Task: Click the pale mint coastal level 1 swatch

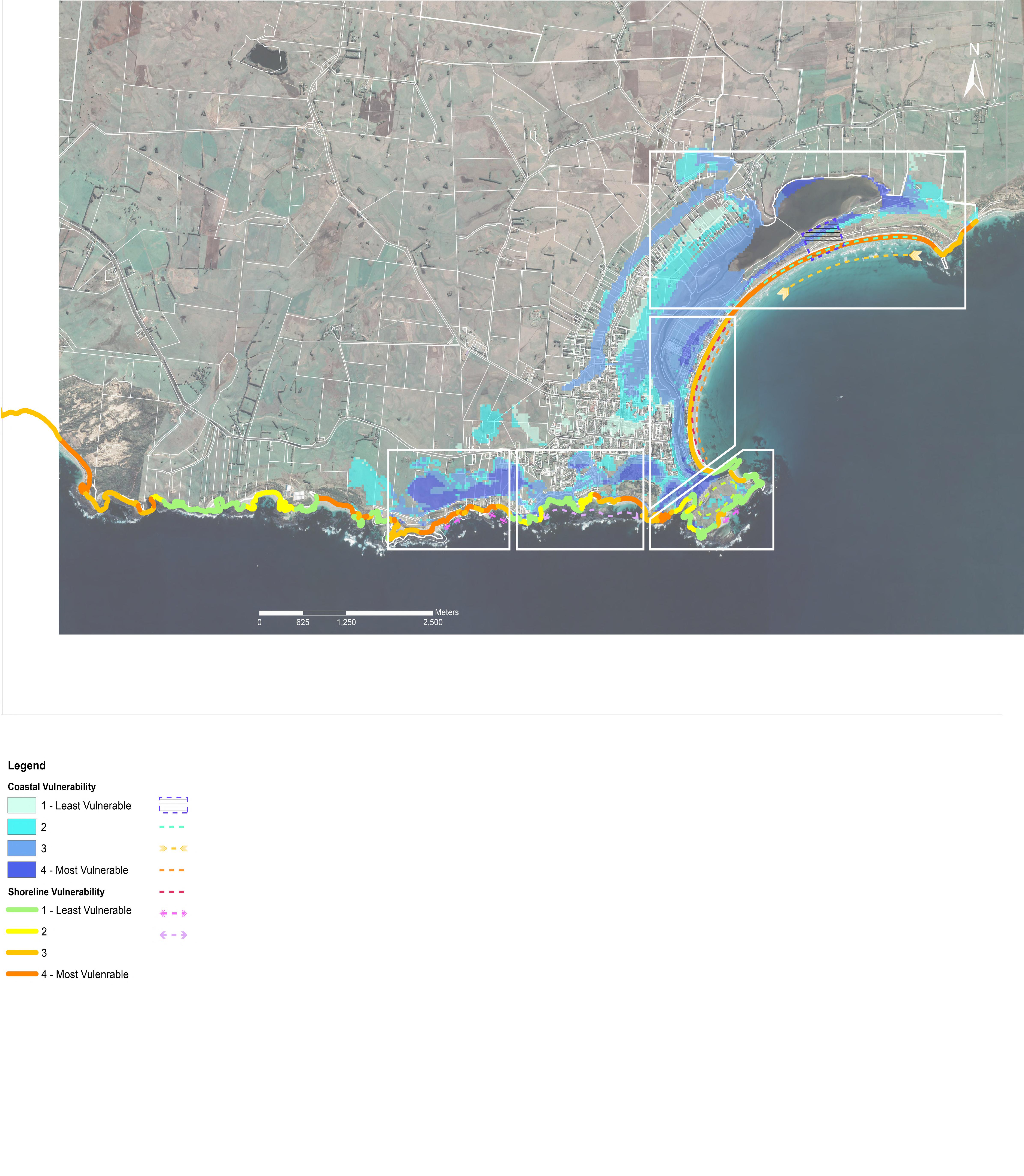Action: point(22,805)
